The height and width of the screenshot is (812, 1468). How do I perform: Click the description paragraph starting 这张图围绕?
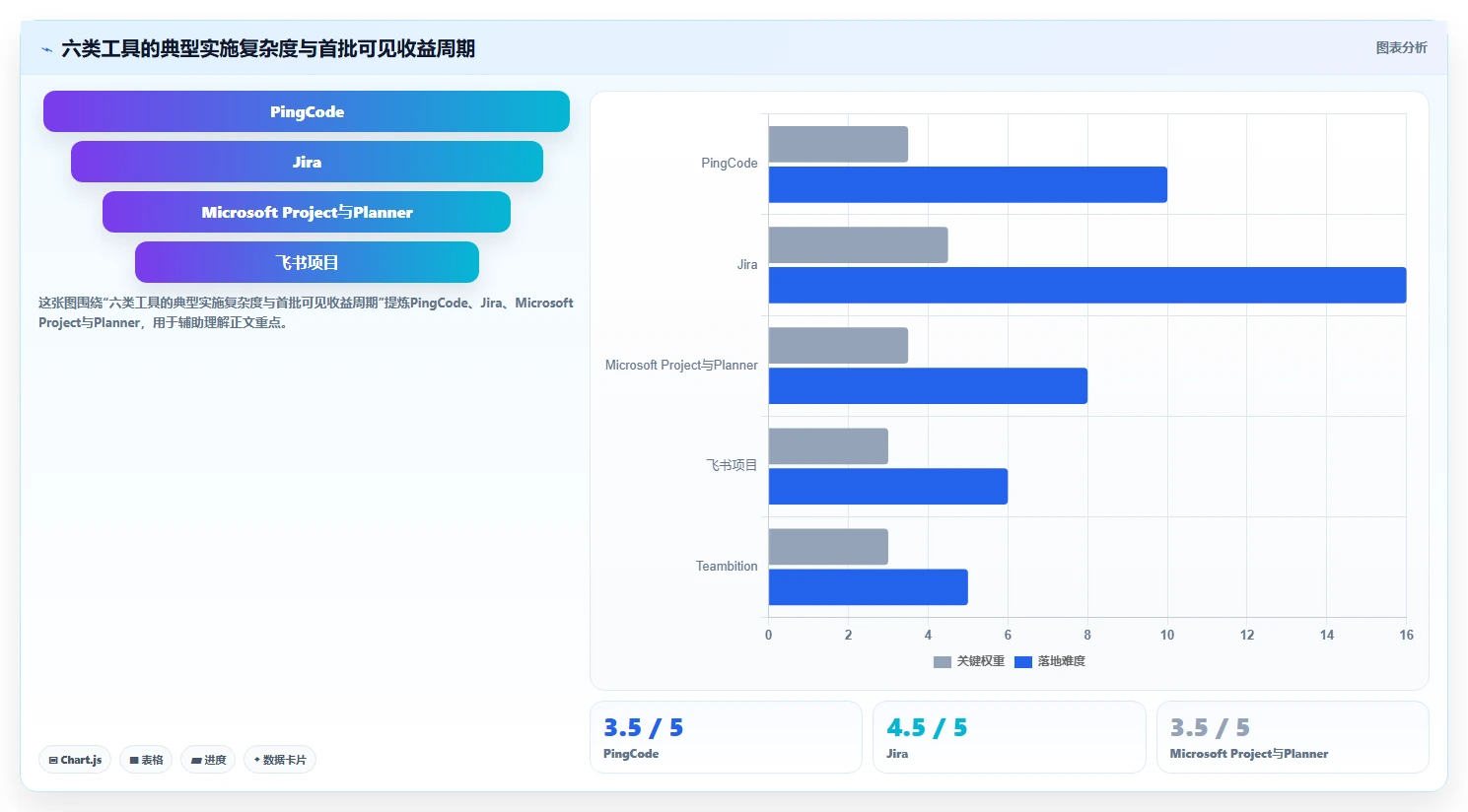306,312
